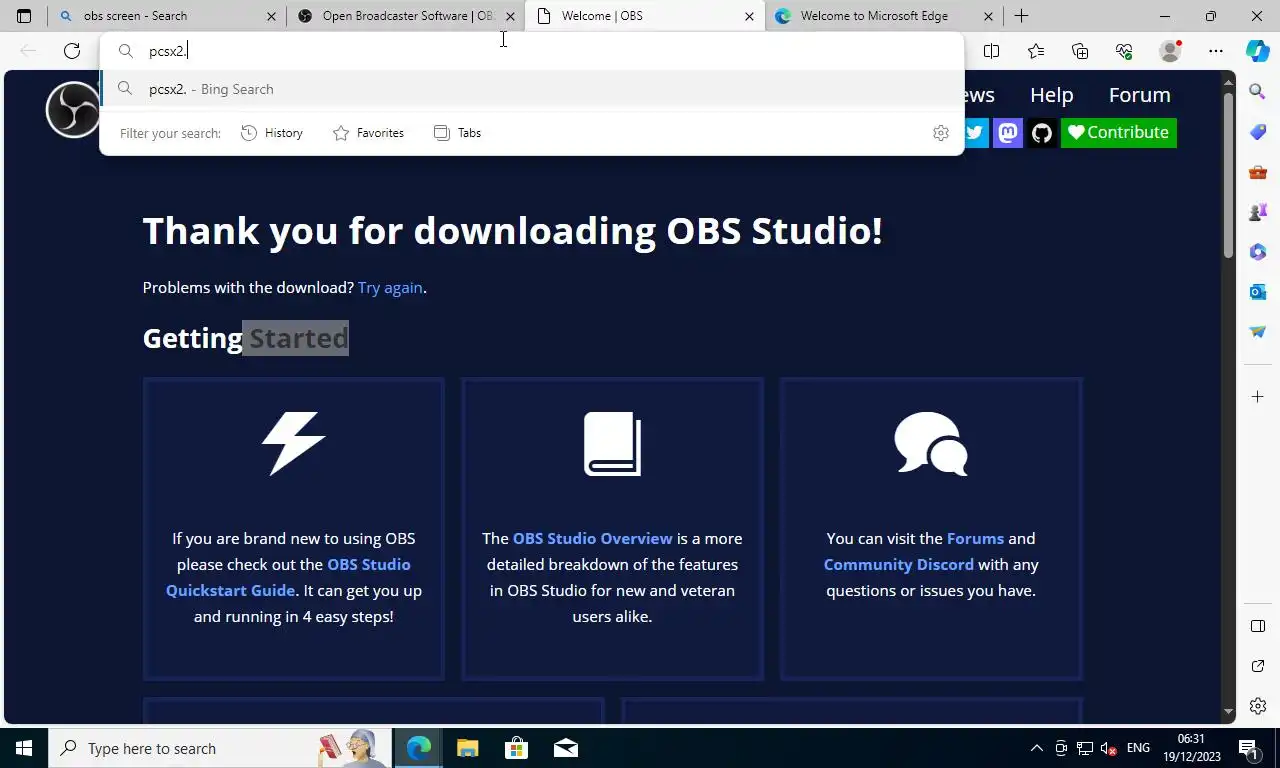Open the tab actions menu icon

click(24, 16)
